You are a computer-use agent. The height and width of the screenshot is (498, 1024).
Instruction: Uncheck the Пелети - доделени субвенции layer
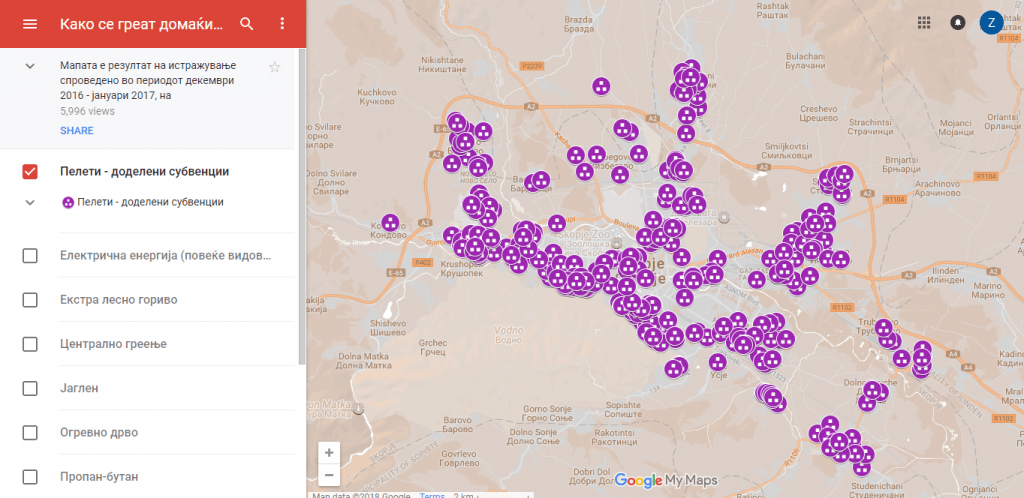[x=30, y=171]
